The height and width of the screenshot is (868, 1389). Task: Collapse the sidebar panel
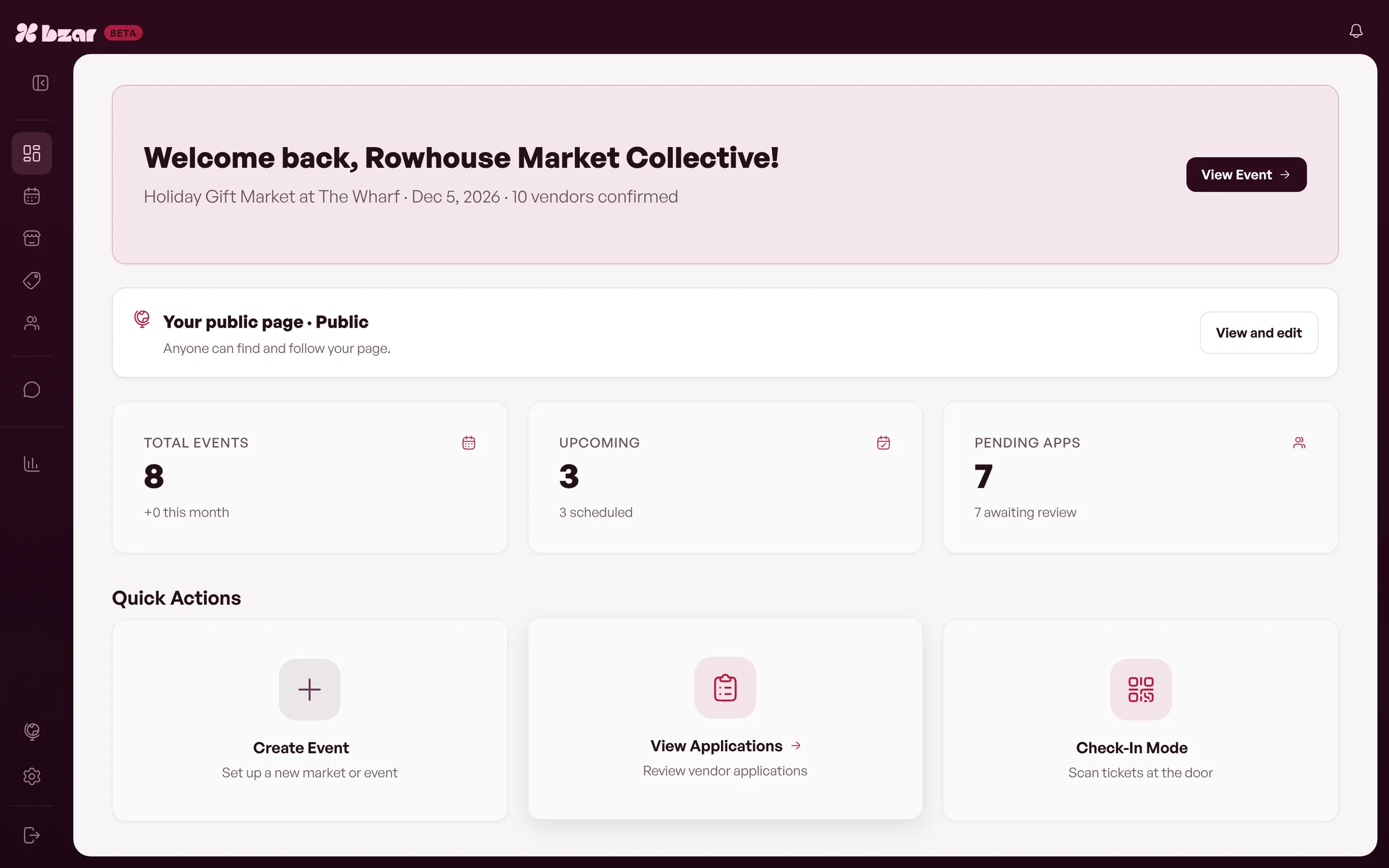tap(40, 83)
